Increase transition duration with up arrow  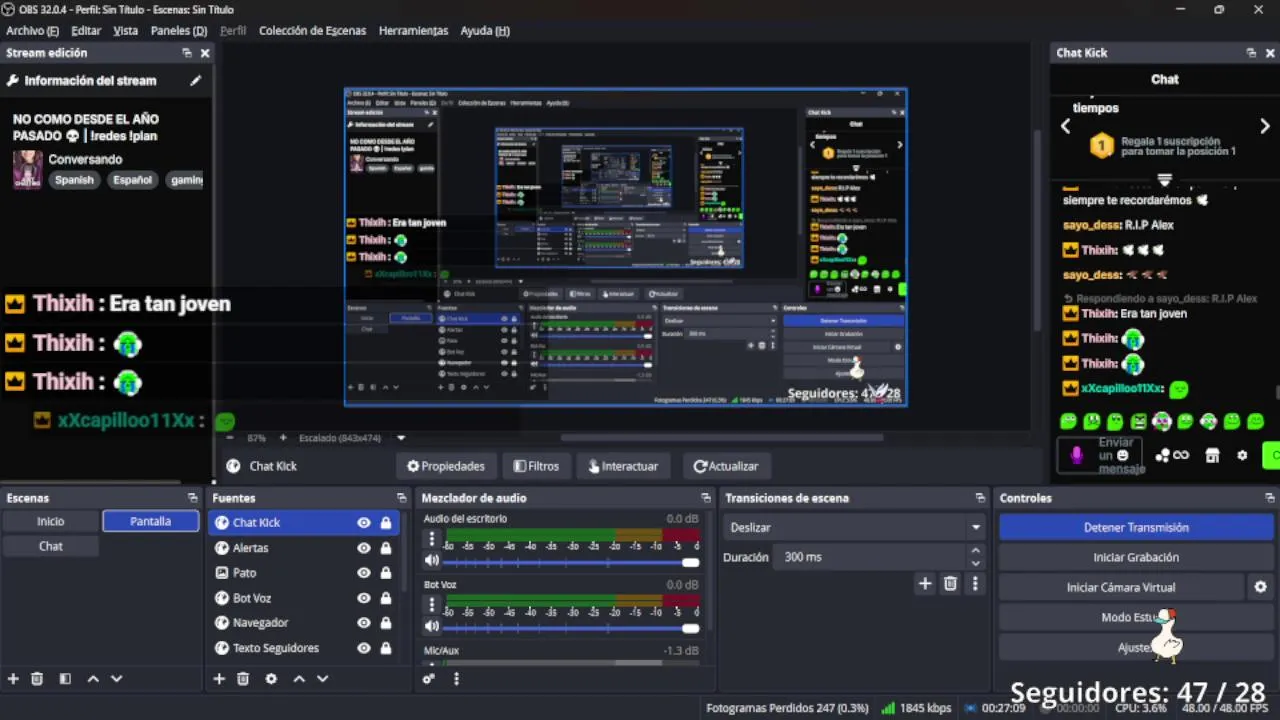(x=975, y=551)
